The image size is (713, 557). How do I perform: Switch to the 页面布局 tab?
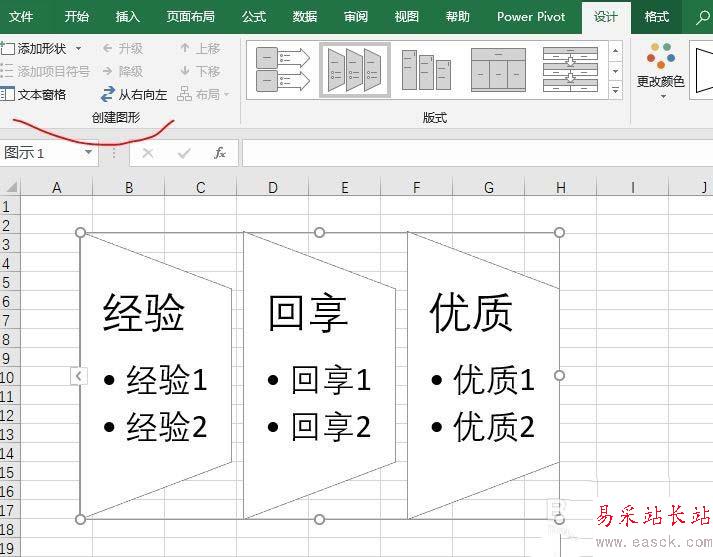pos(191,17)
